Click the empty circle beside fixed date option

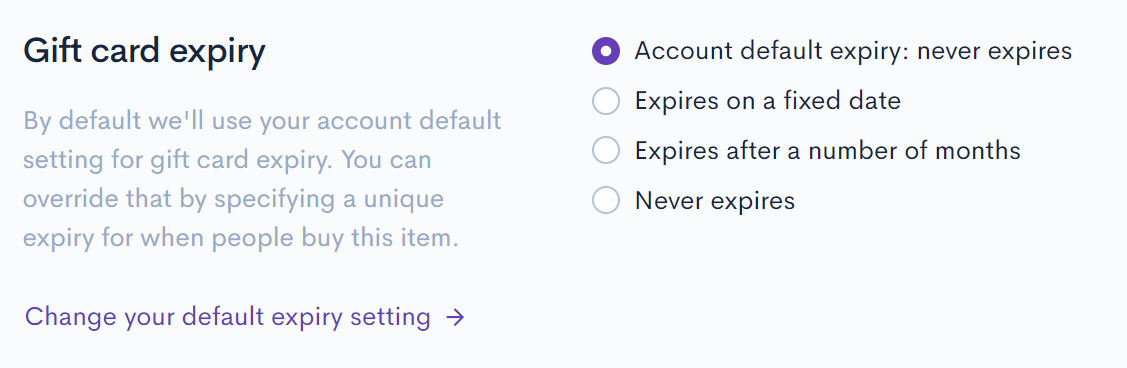click(606, 101)
